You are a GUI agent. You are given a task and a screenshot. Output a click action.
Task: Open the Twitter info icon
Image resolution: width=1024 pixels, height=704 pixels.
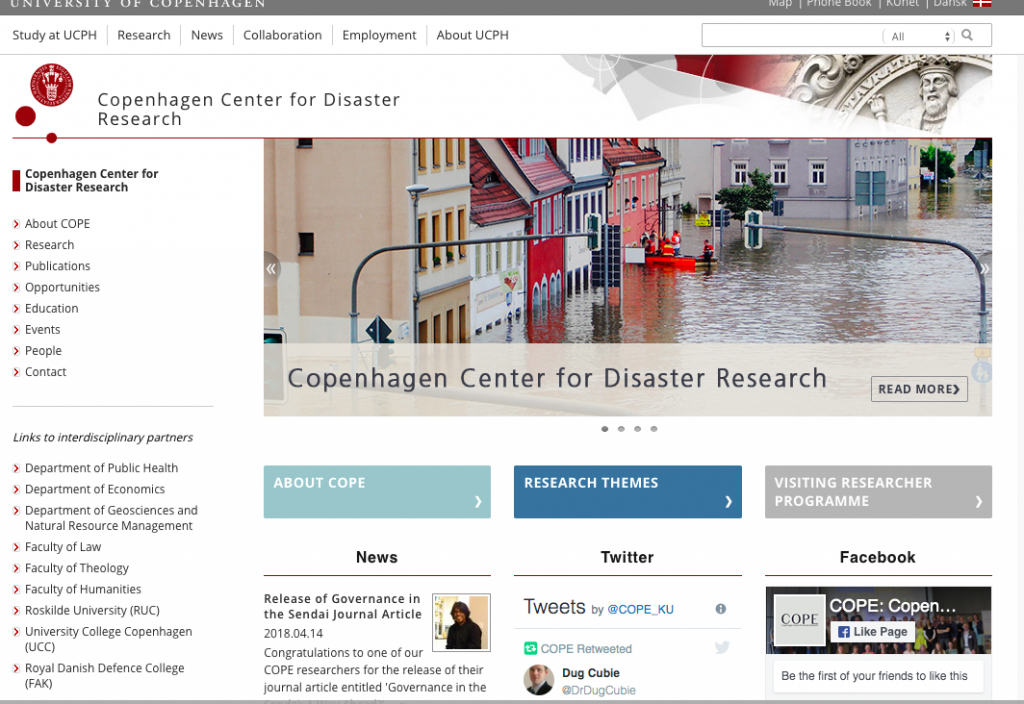click(x=720, y=609)
